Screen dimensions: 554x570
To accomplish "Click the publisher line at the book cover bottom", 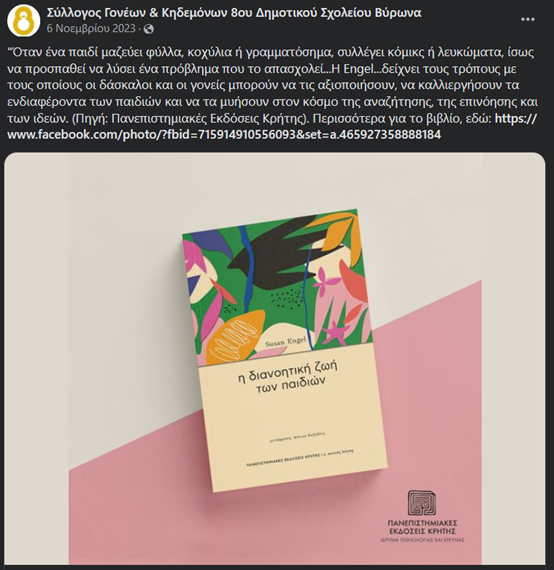I will point(300,458).
